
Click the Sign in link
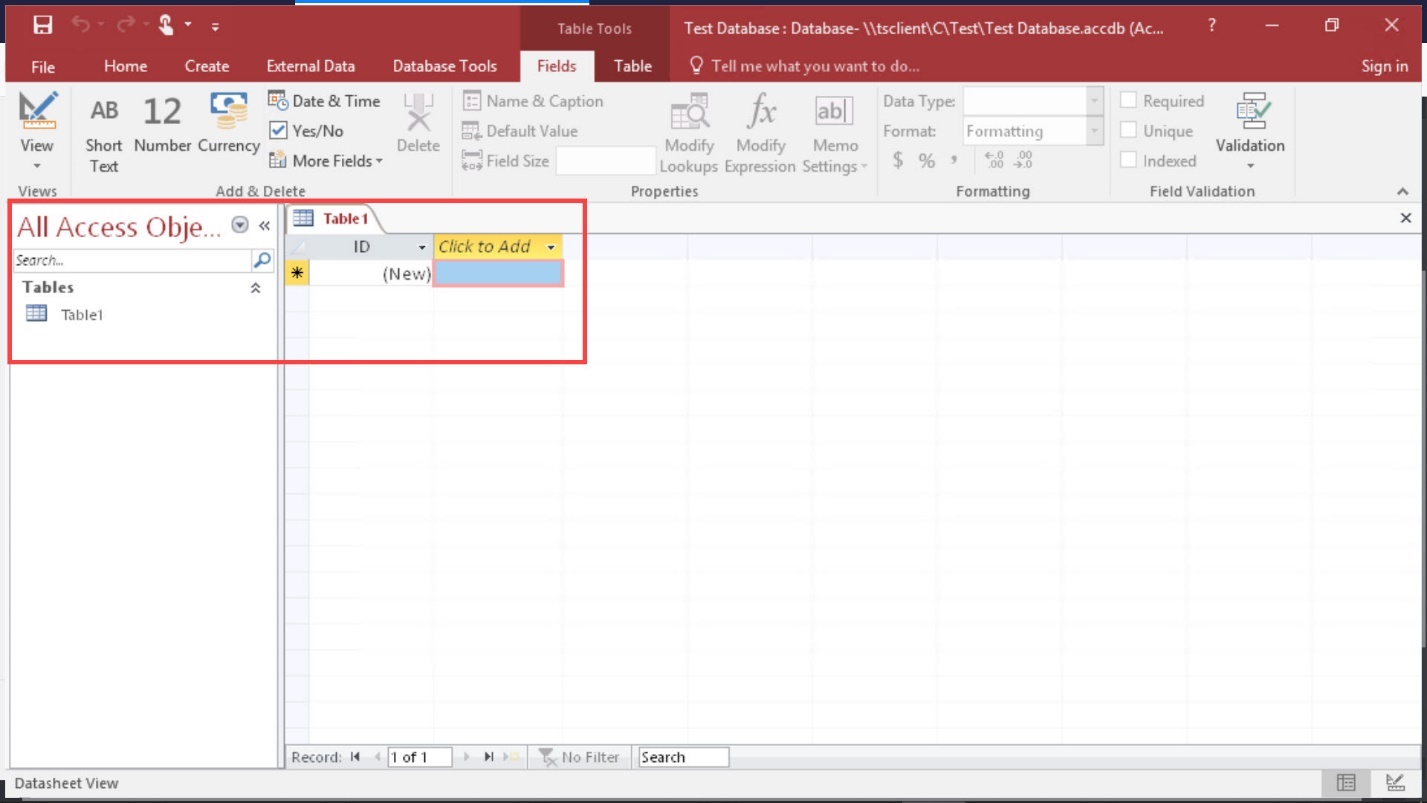(1384, 66)
